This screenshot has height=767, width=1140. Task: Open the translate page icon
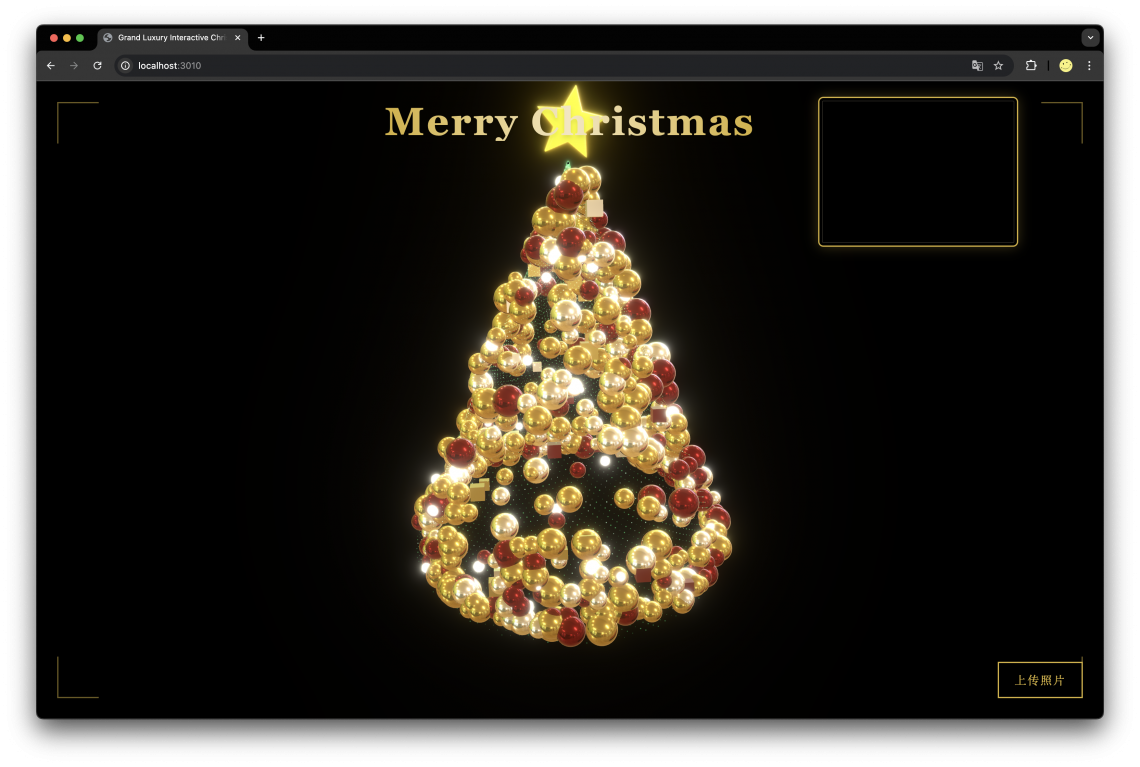click(x=977, y=65)
